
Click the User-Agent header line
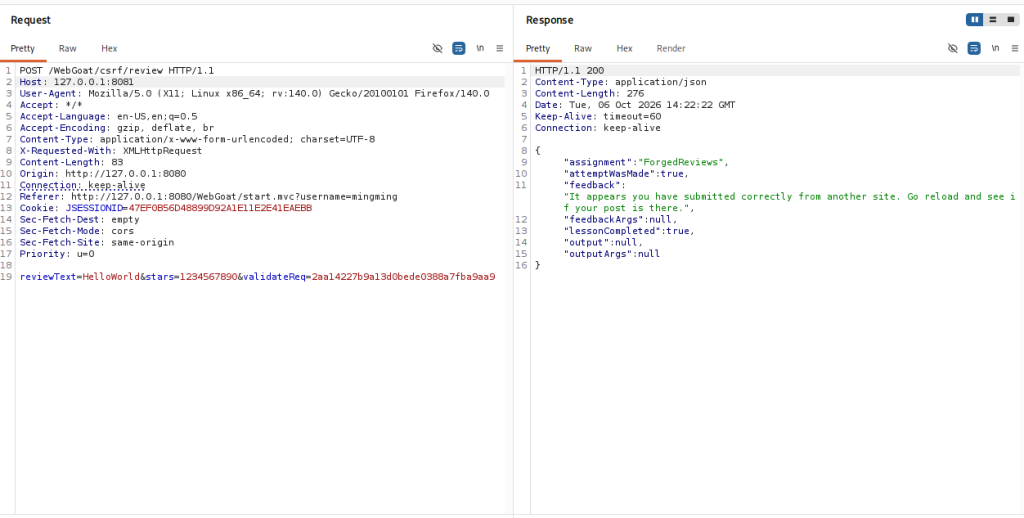coord(254,93)
